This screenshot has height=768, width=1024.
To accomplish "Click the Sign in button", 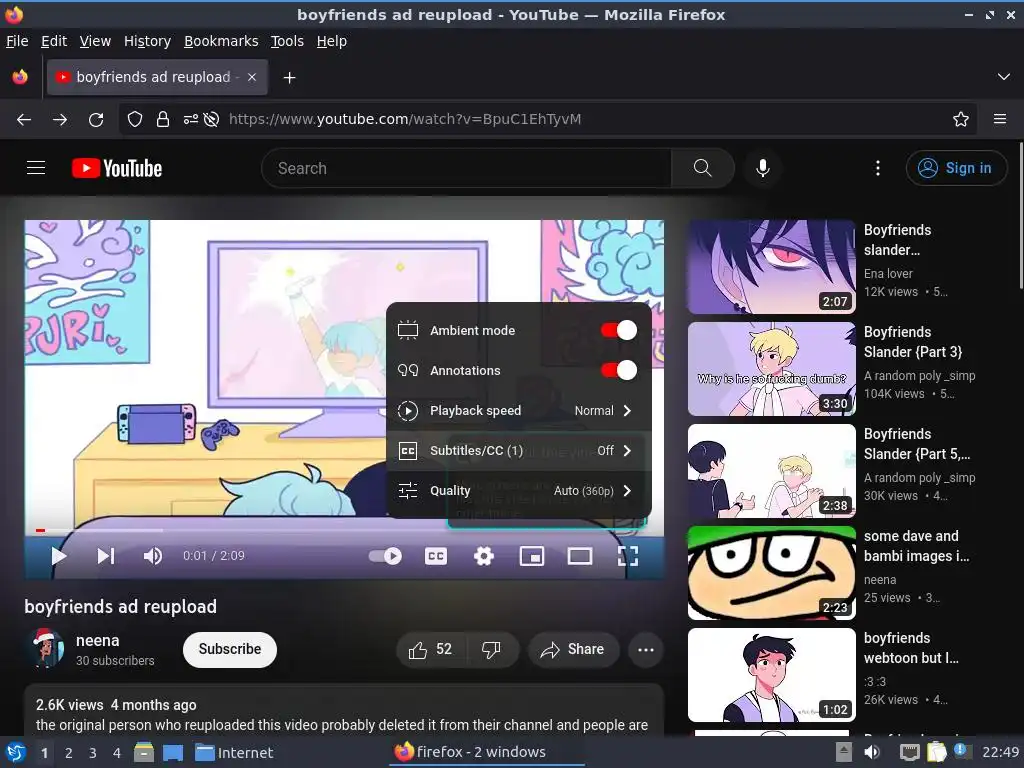I will point(955,168).
